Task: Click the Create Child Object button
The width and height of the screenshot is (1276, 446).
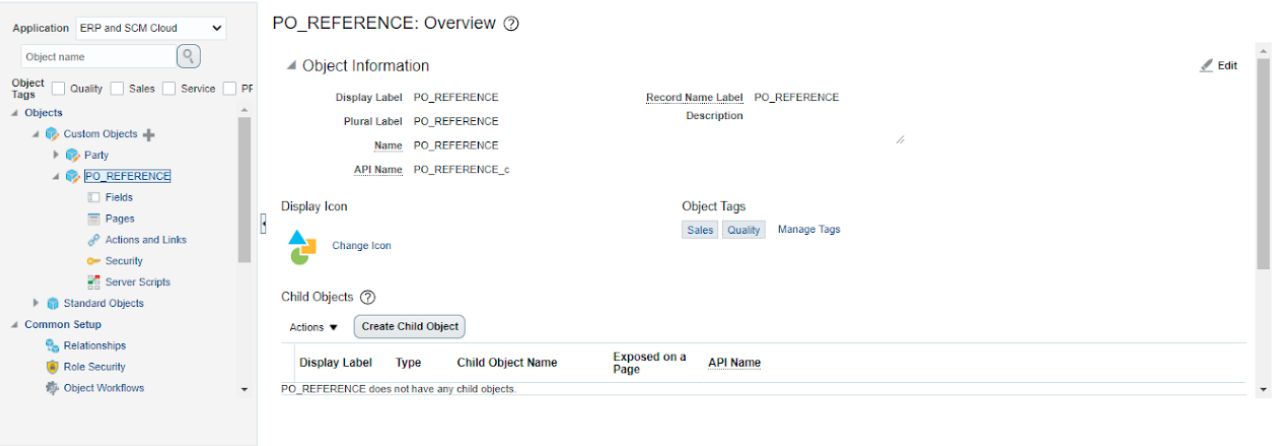Action: pyautogui.click(x=410, y=326)
